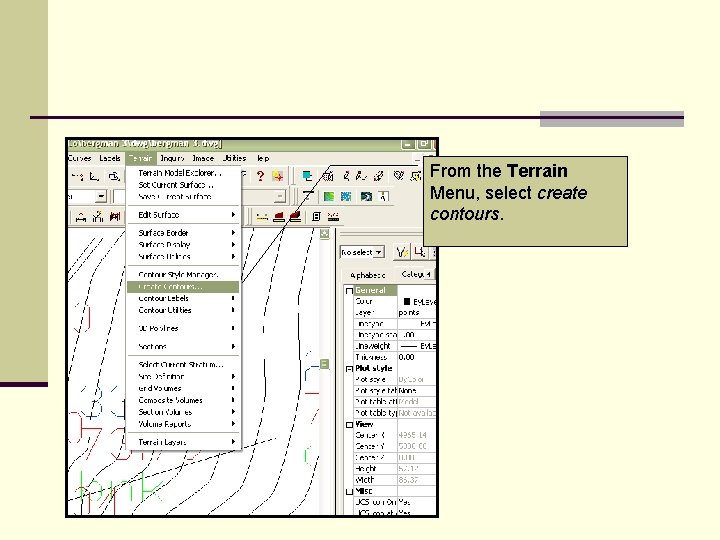Click the angle-shaped icon in top toolbar

(95, 176)
